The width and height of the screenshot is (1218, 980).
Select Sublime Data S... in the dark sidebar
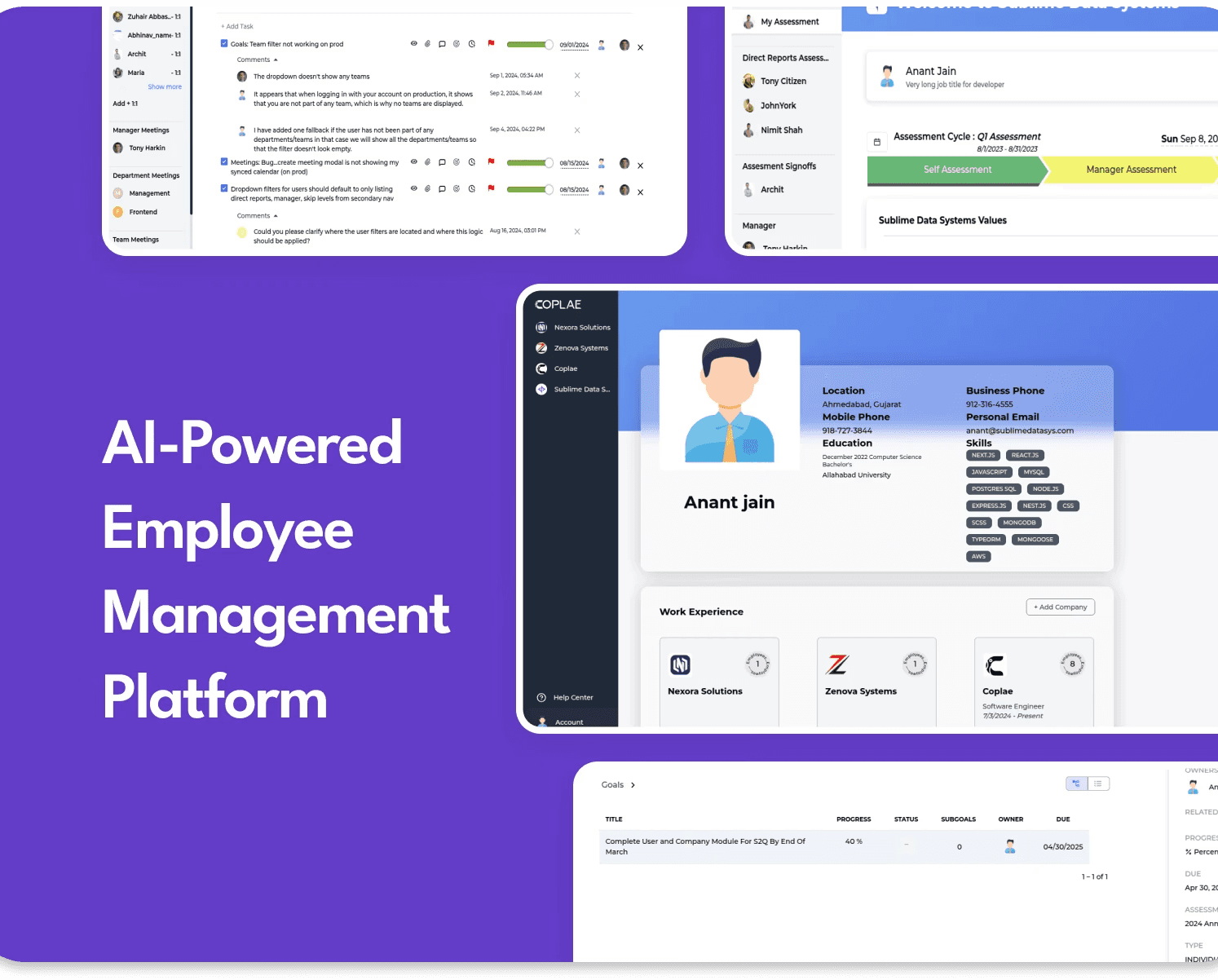[573, 390]
